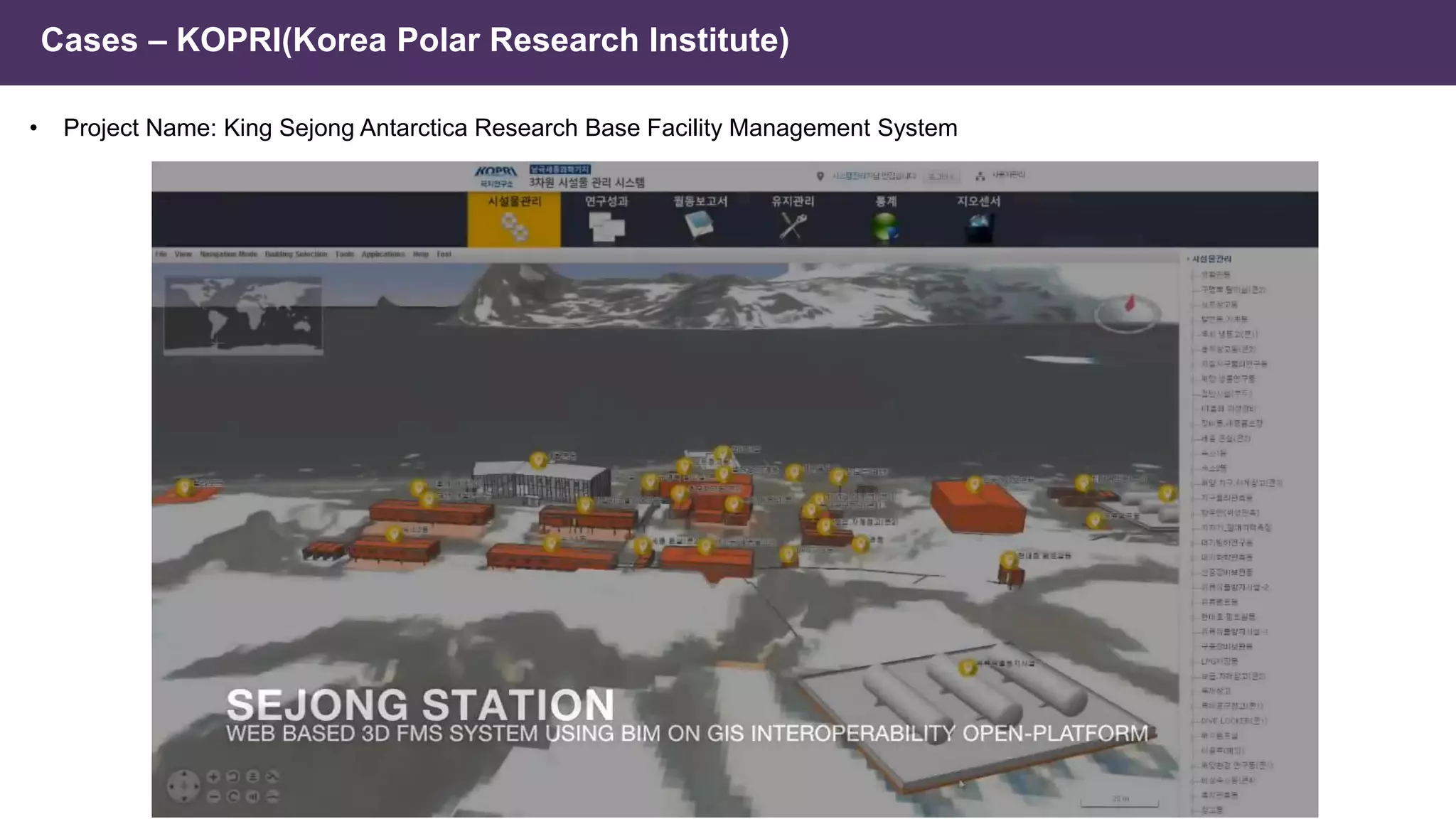This screenshot has height=819, width=1456.
Task: Click the scale bar at bottom right
Action: click(x=1120, y=802)
